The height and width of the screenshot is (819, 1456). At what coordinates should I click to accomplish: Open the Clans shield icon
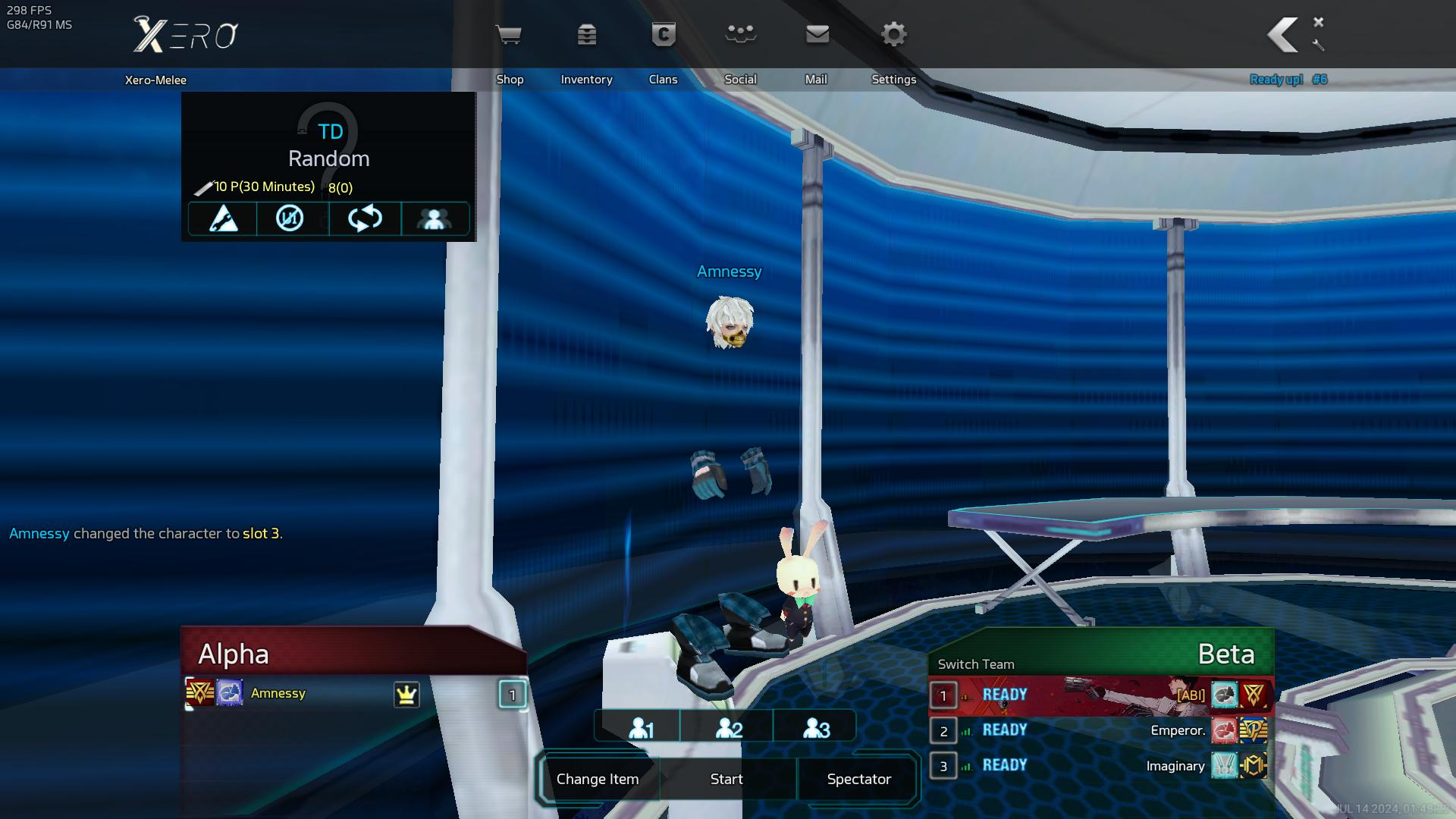[x=663, y=35]
